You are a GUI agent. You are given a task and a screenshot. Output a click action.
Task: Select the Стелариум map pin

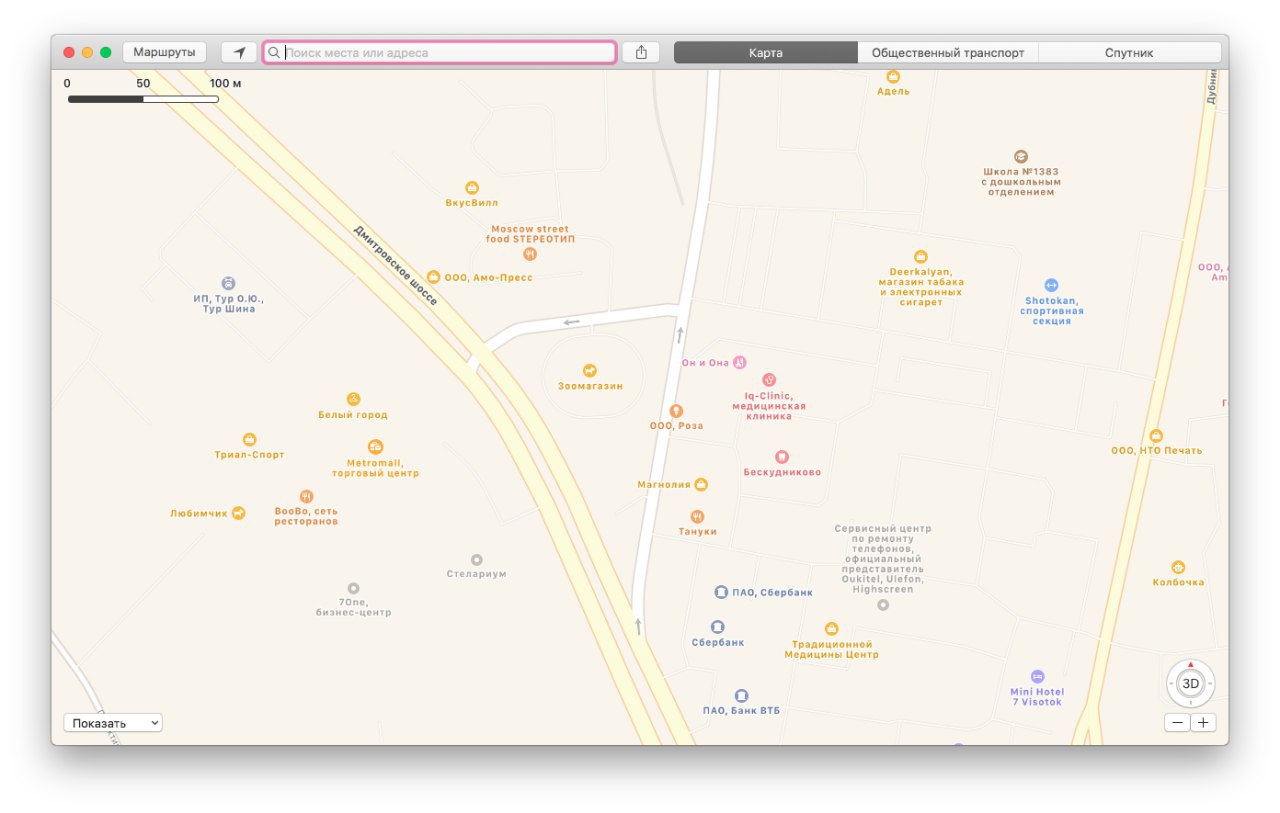pyautogui.click(x=476, y=560)
